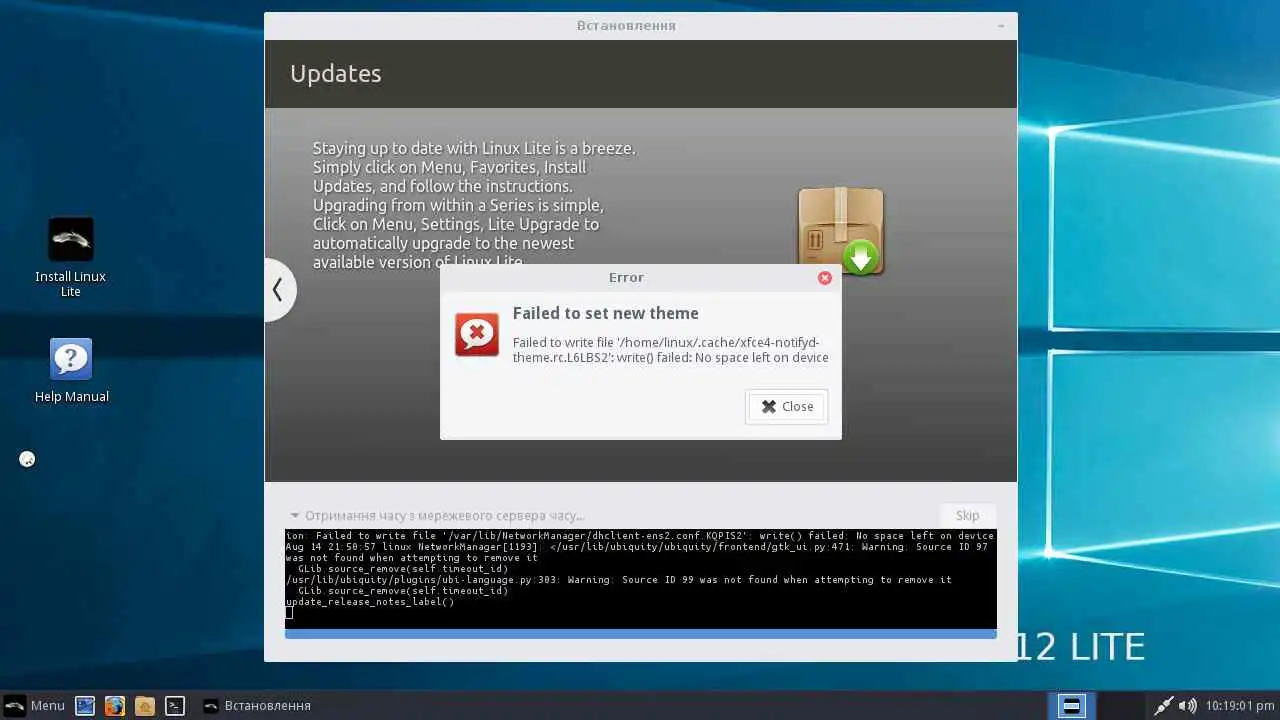Click the Show Desktop icon in the taskbar
Image resolution: width=1280 pixels, height=720 pixels.
[x=85, y=705]
